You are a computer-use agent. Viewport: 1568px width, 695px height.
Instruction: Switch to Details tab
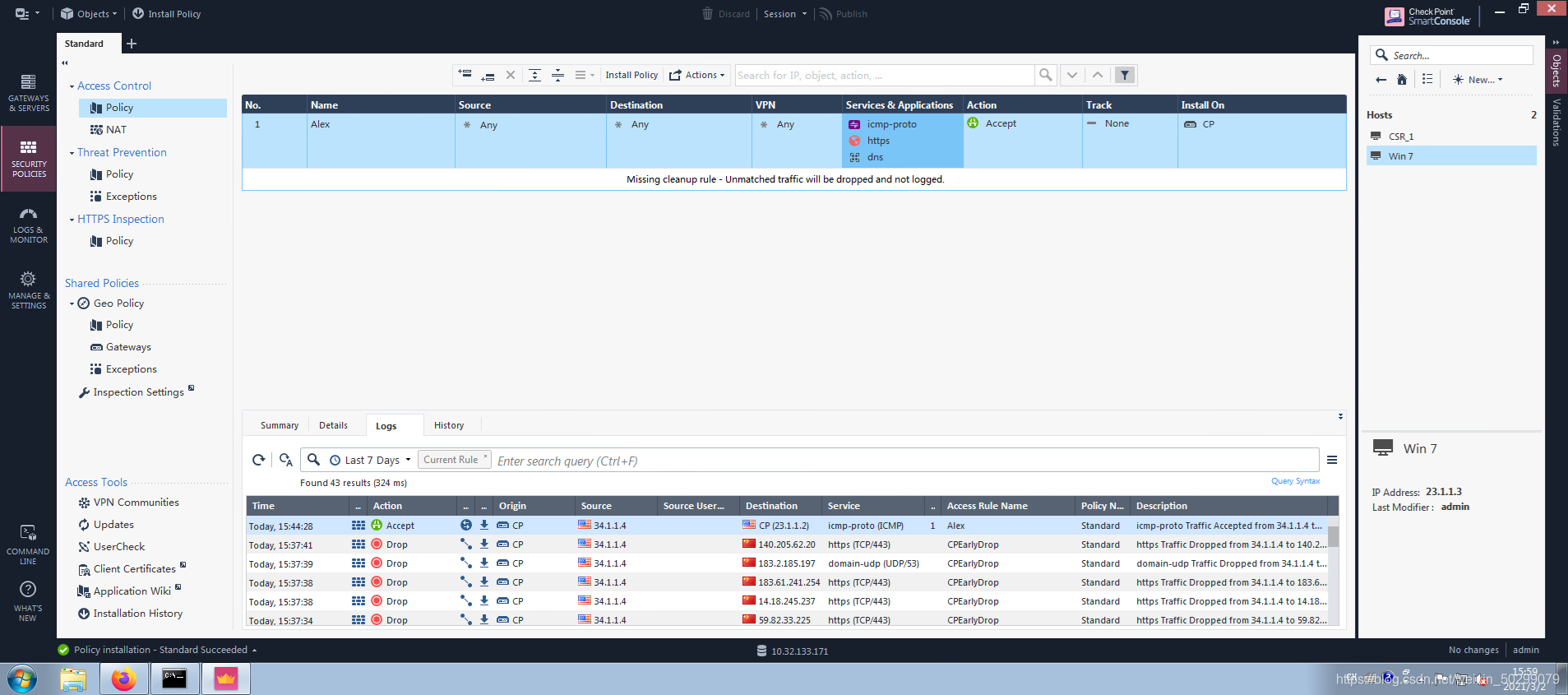333,425
